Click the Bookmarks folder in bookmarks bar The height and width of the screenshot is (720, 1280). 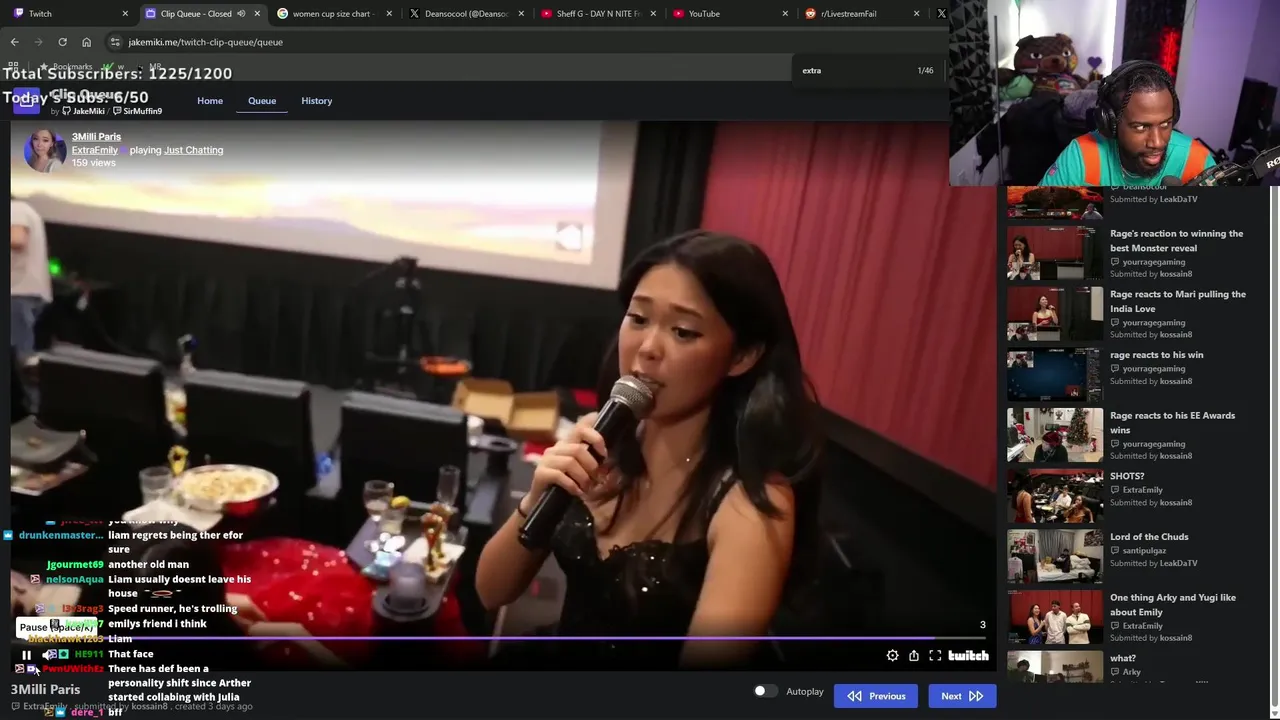click(x=66, y=67)
